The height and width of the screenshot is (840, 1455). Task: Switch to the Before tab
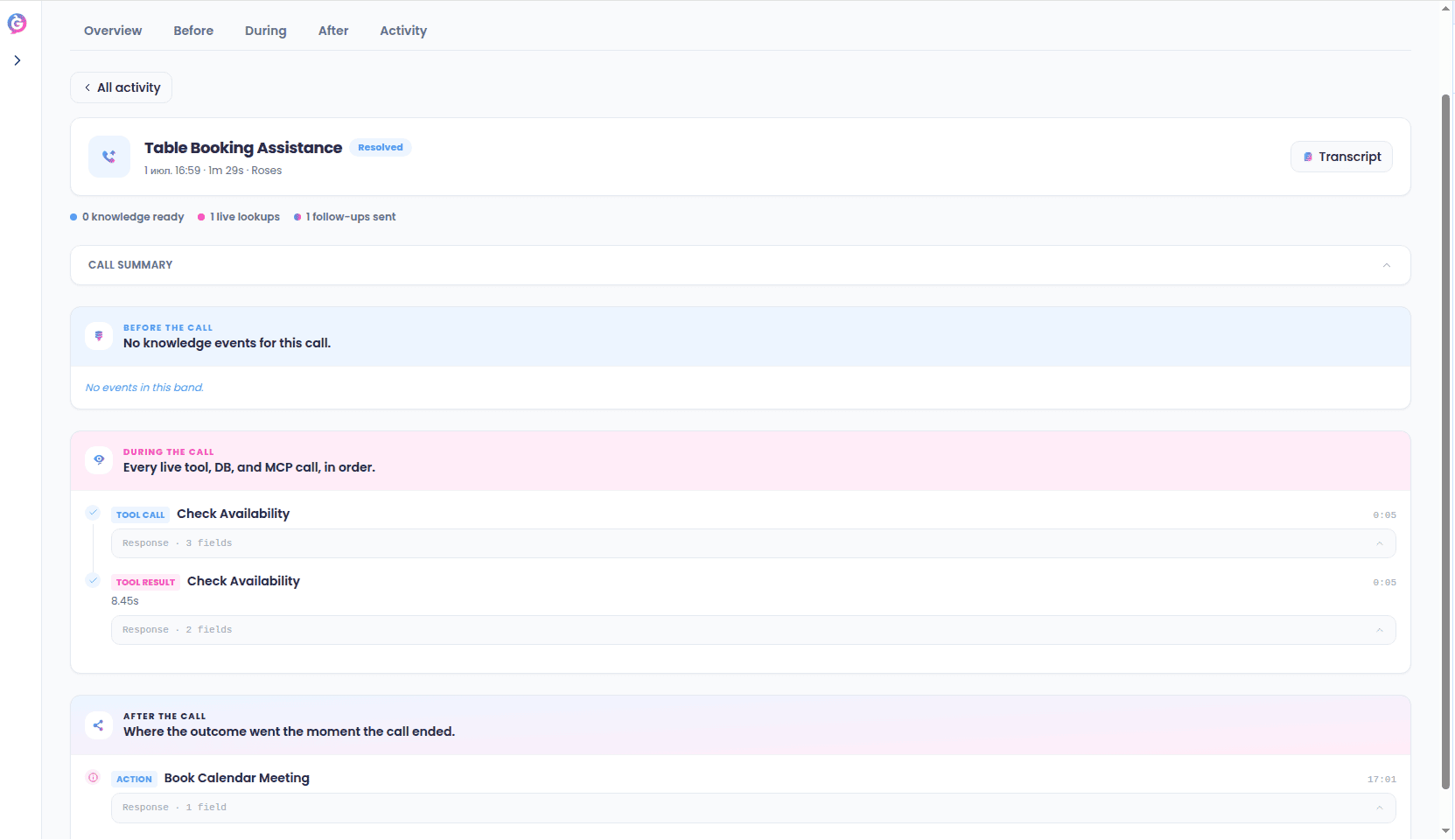pyautogui.click(x=193, y=31)
